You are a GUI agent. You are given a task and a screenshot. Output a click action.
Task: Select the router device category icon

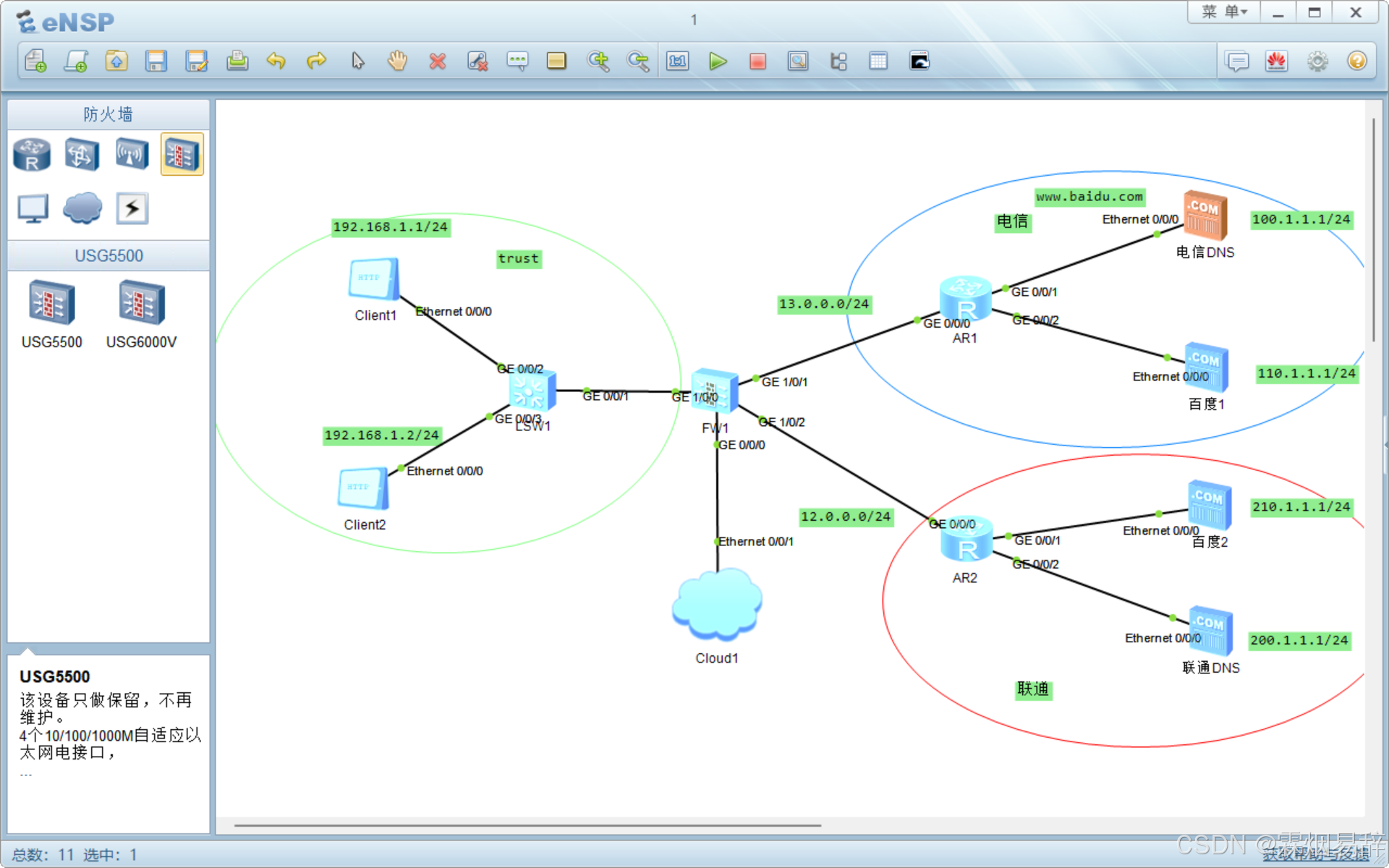click(32, 154)
